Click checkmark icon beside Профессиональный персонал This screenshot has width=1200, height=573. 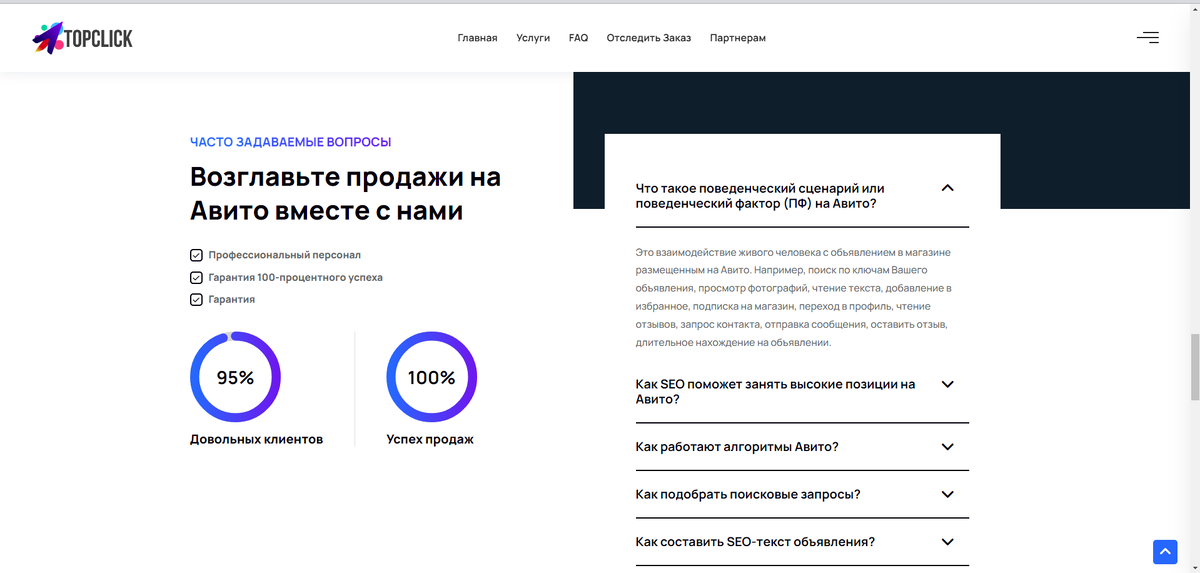pyautogui.click(x=196, y=255)
